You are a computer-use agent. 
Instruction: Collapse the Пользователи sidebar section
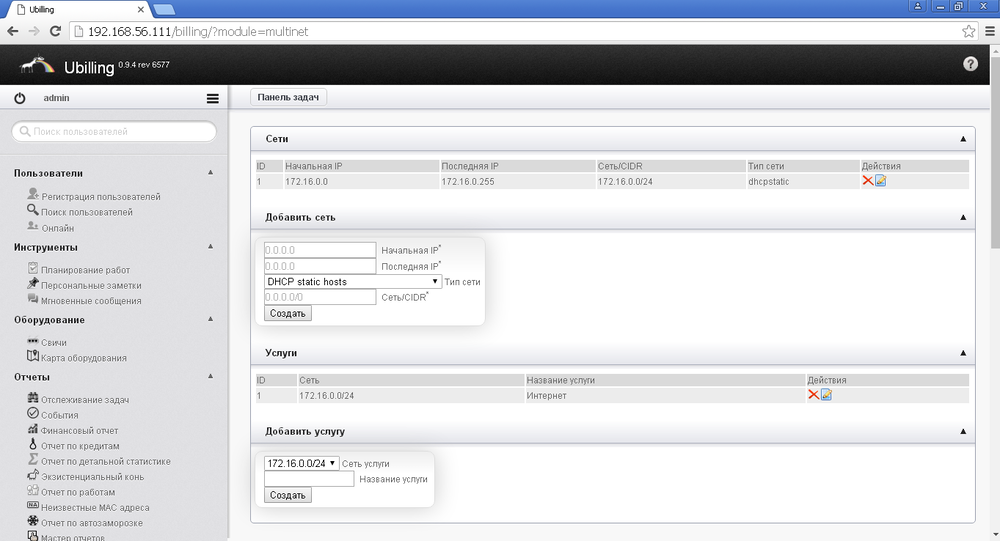tap(210, 173)
